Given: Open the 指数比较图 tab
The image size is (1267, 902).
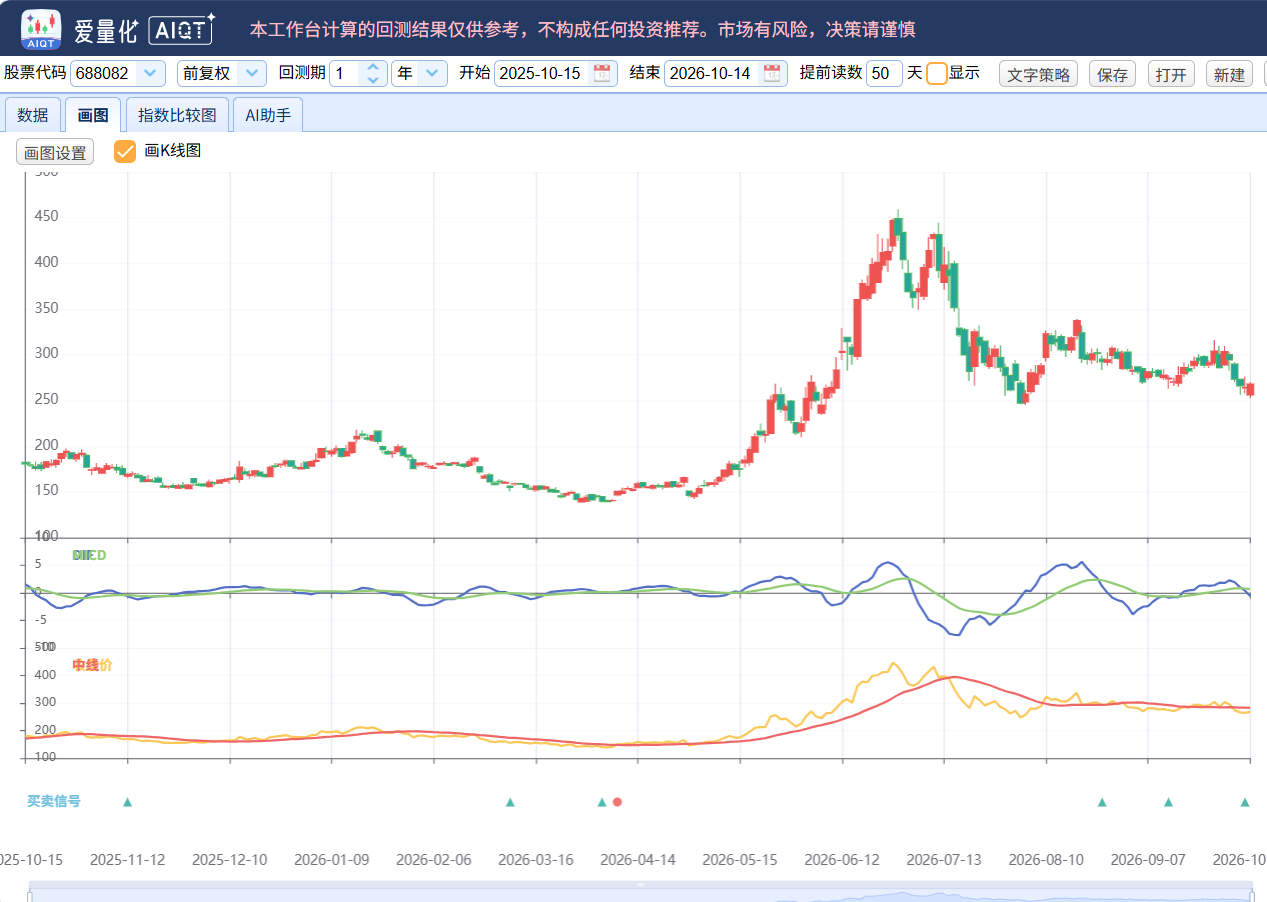Looking at the screenshot, I should click(x=177, y=115).
